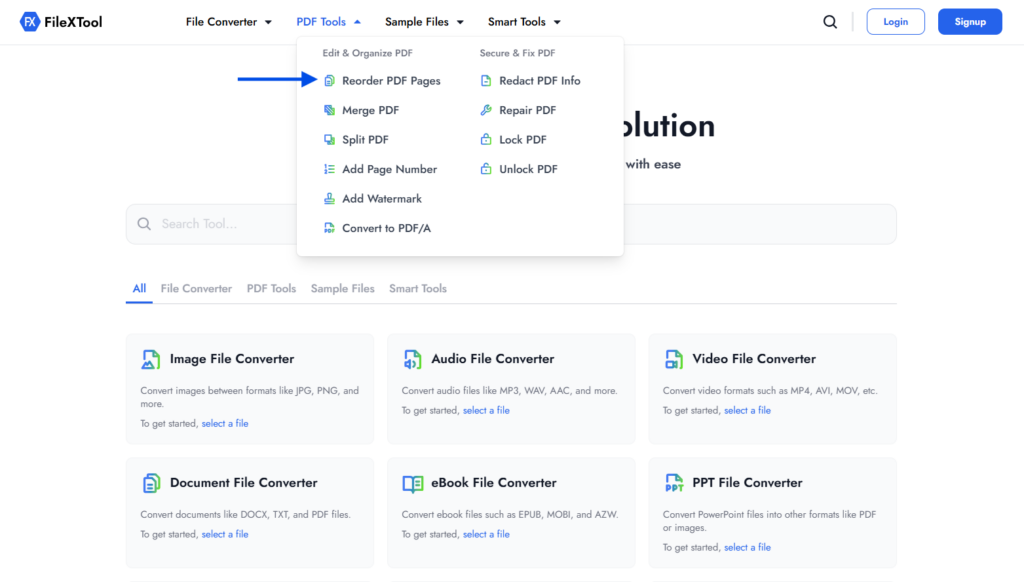Expand the Smart Tools dropdown
Screen dimensions: 1024x582
pos(524,22)
